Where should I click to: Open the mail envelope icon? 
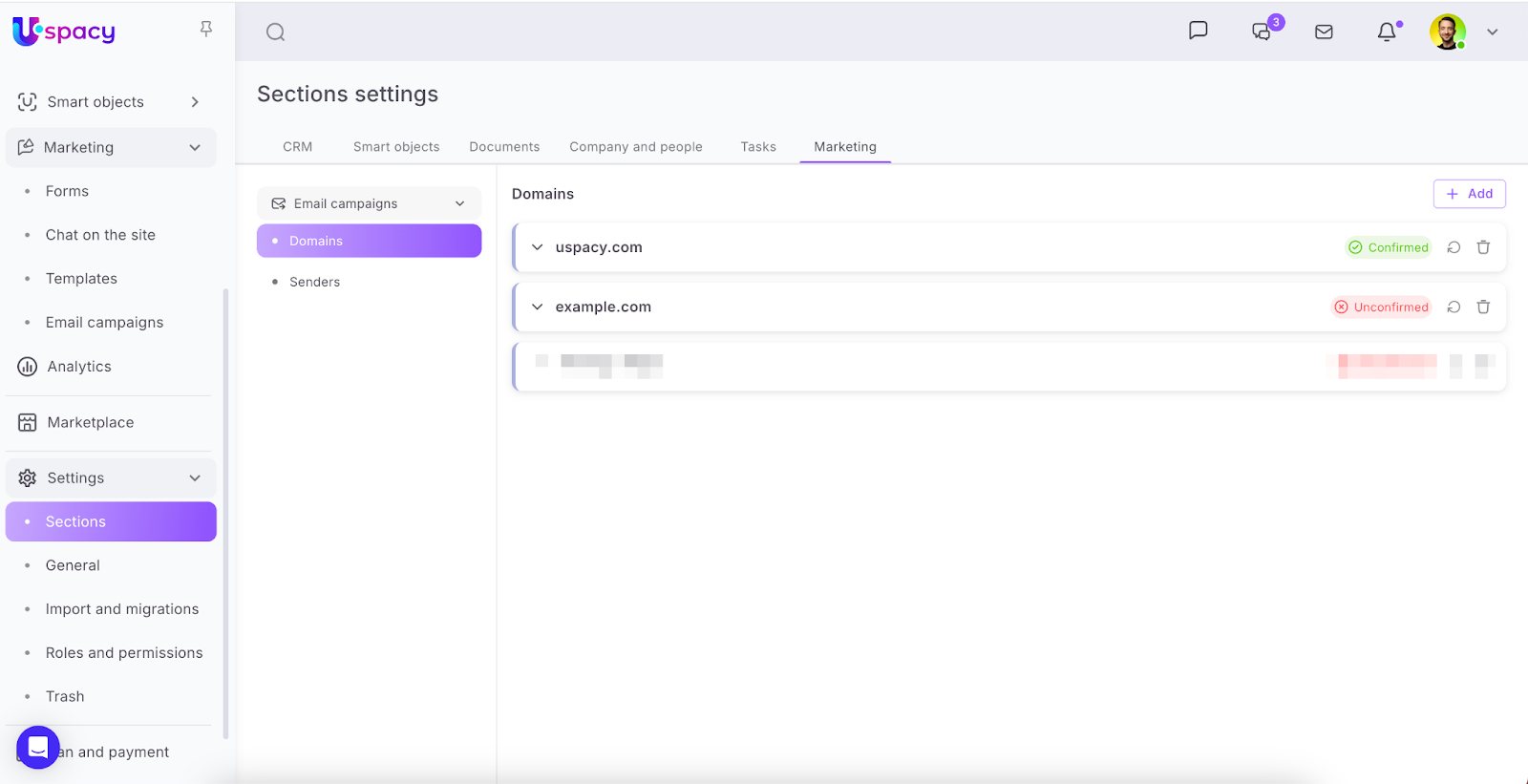tap(1324, 32)
